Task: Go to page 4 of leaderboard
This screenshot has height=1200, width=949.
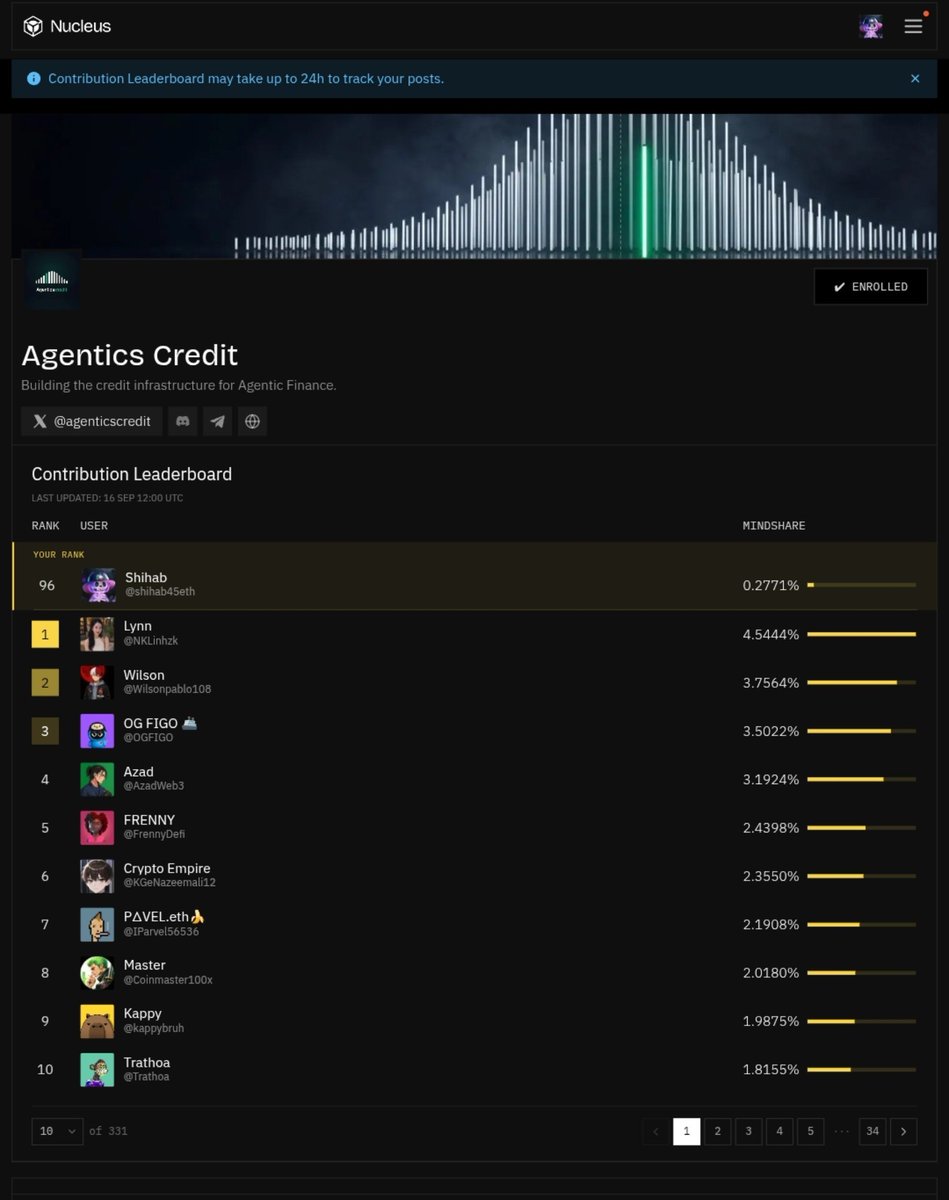Action: tap(780, 1131)
